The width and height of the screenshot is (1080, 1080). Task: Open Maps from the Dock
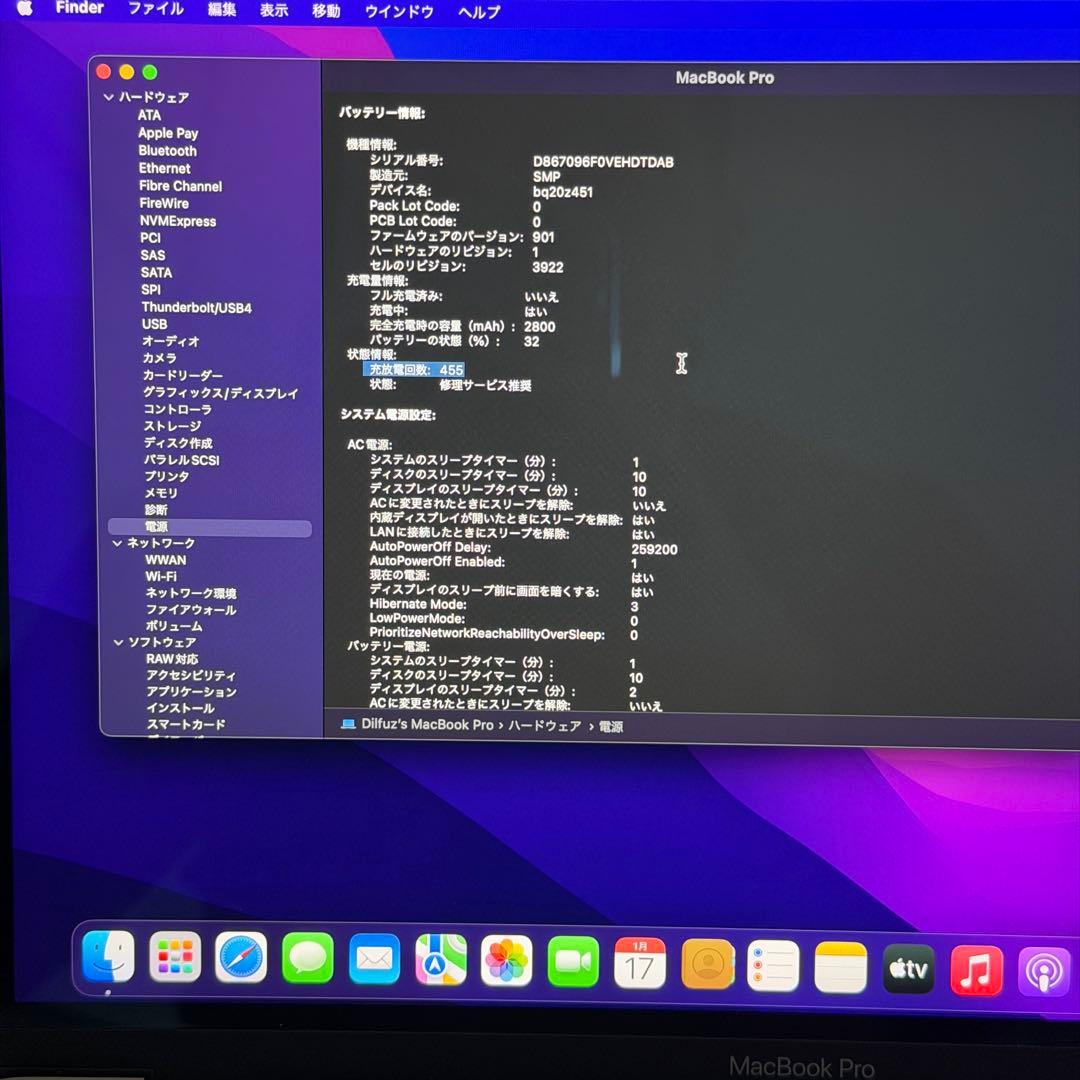pyautogui.click(x=440, y=961)
